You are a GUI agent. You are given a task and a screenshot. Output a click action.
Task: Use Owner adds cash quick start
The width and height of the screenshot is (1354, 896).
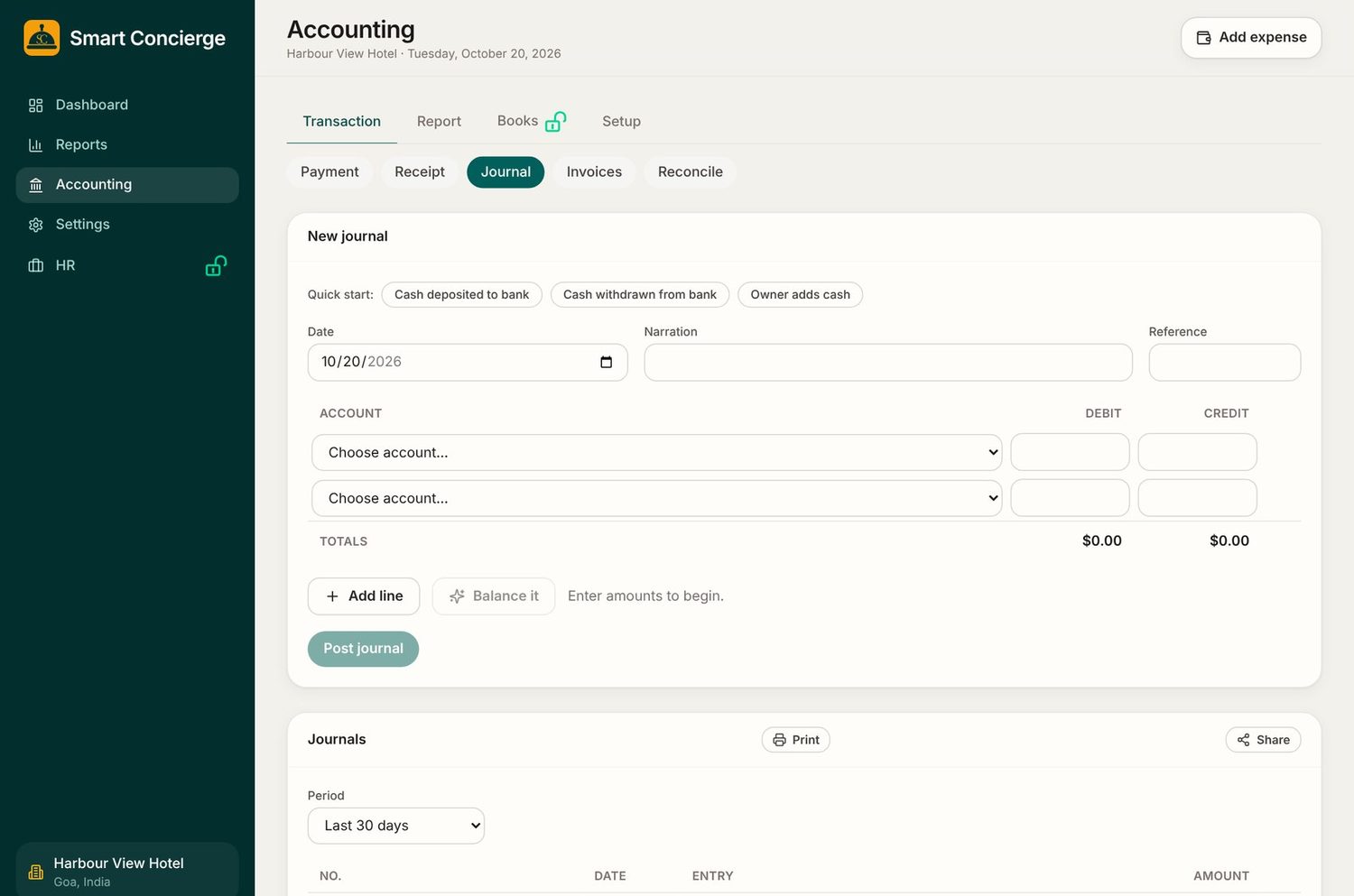point(801,295)
